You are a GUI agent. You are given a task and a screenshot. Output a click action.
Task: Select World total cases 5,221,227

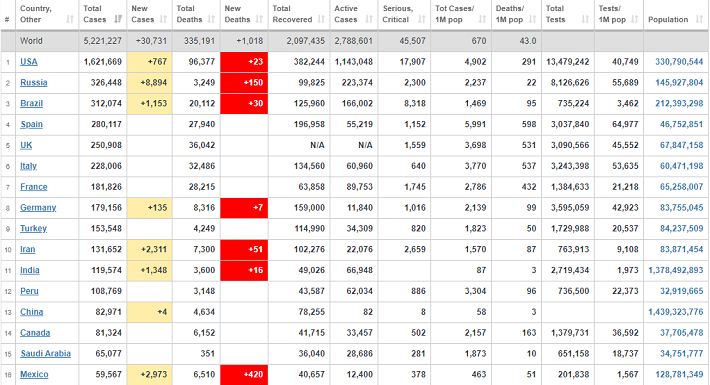102,41
